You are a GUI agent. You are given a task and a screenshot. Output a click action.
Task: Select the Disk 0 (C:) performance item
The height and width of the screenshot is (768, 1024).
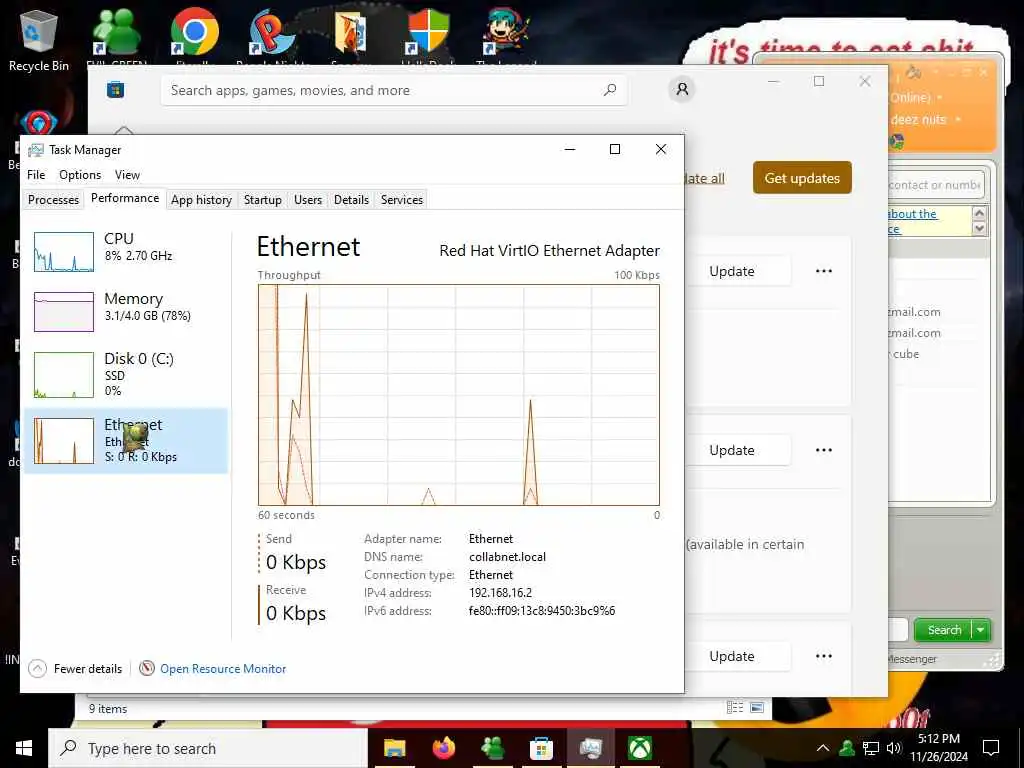[125, 374]
